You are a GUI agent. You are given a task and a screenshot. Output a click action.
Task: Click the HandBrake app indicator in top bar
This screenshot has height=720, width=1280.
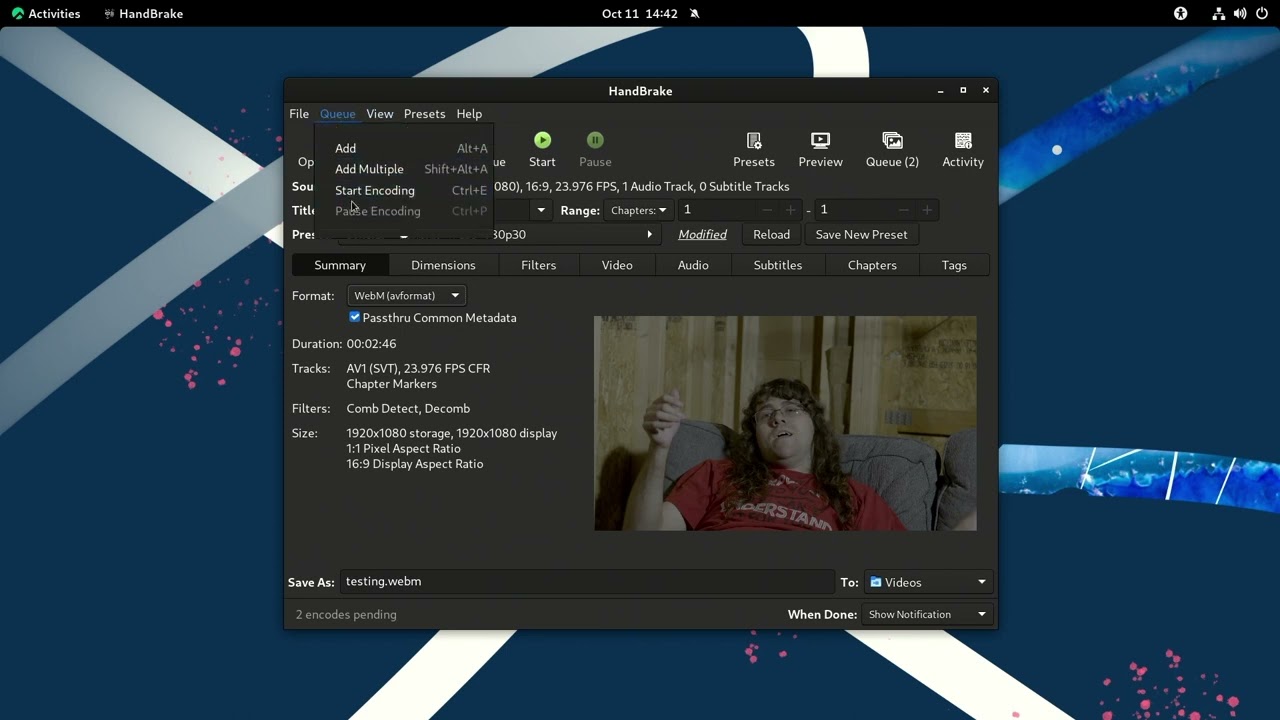(143, 14)
